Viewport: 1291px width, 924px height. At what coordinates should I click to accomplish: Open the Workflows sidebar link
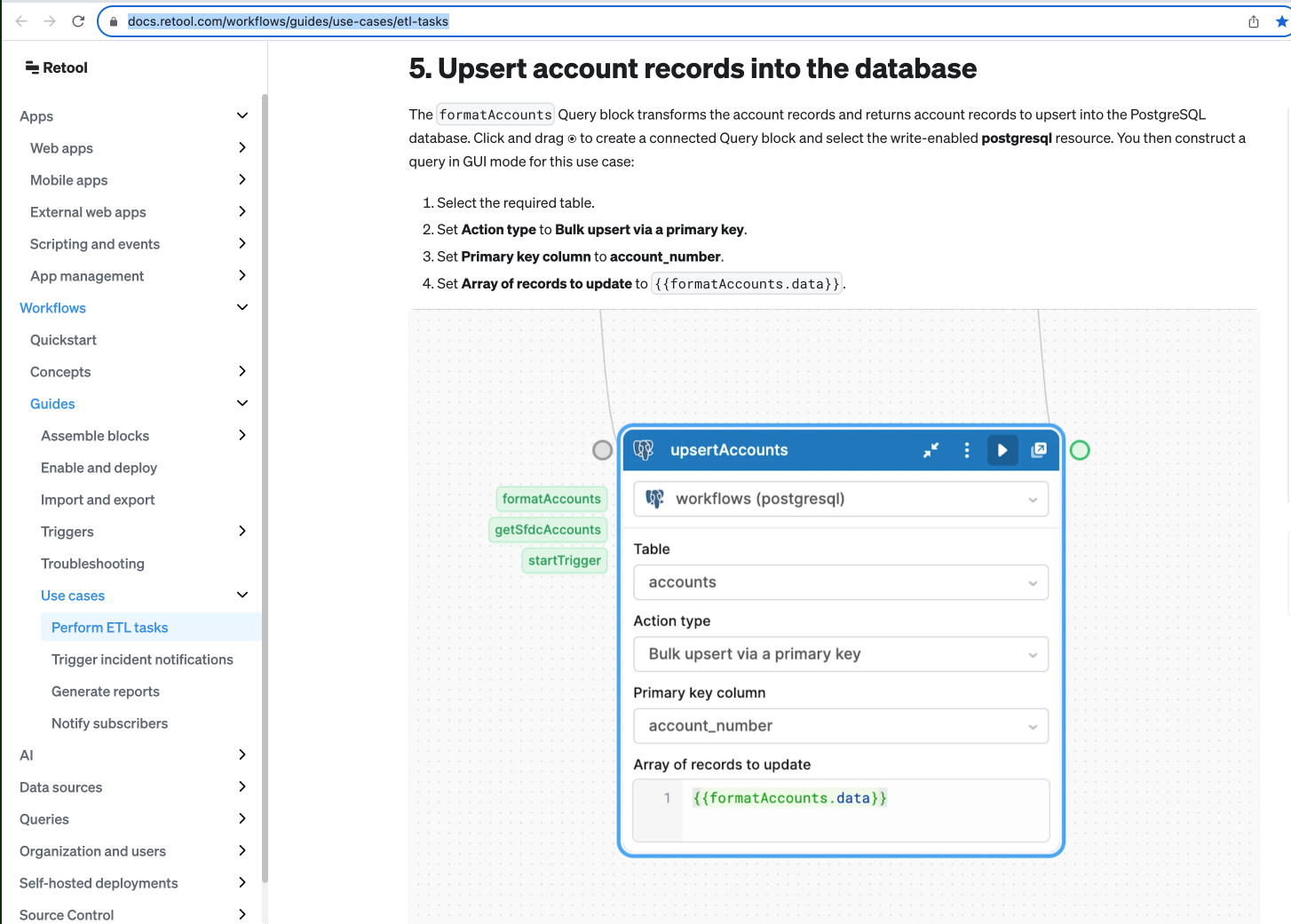pos(52,308)
